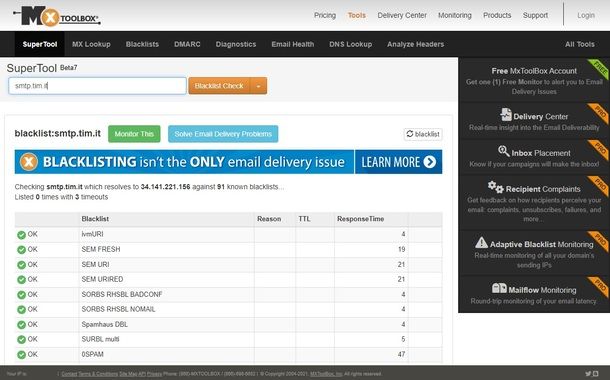
Task: Click the Inbox Placement magnifier icon
Action: point(504,151)
